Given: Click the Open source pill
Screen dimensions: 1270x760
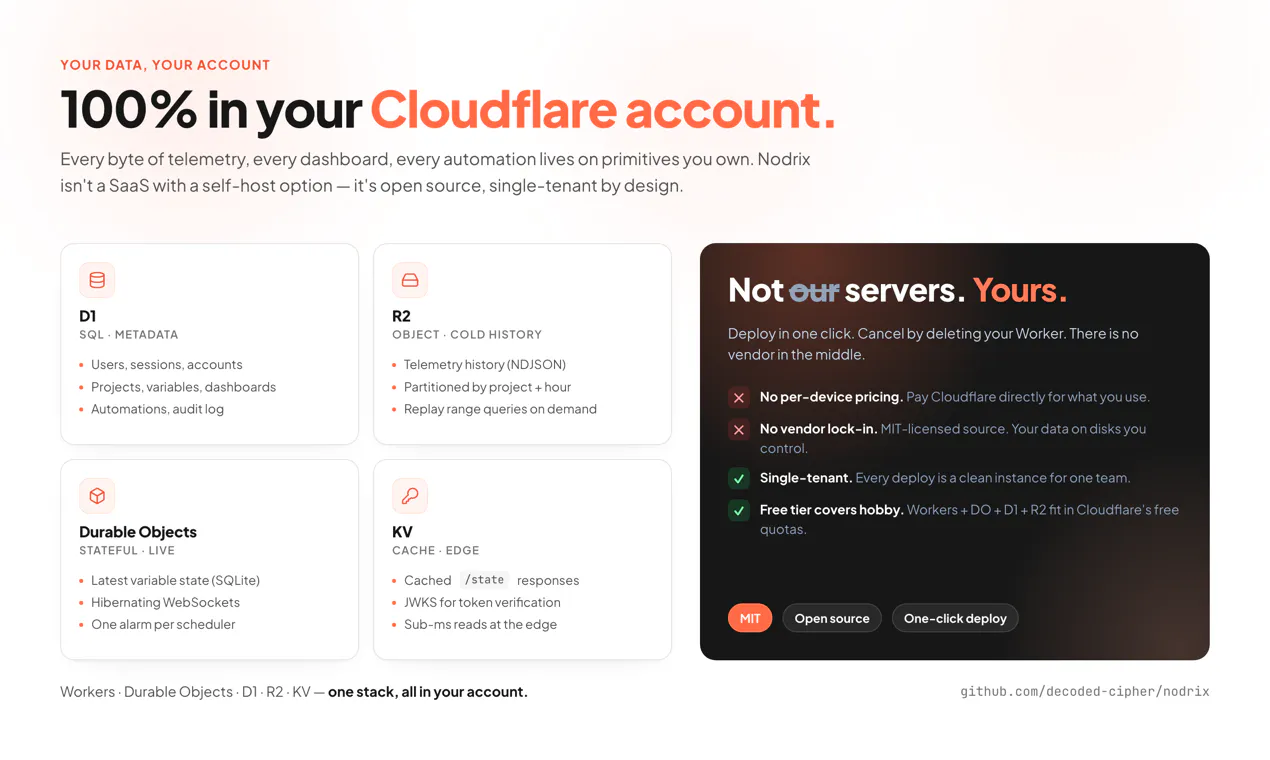Looking at the screenshot, I should (832, 618).
